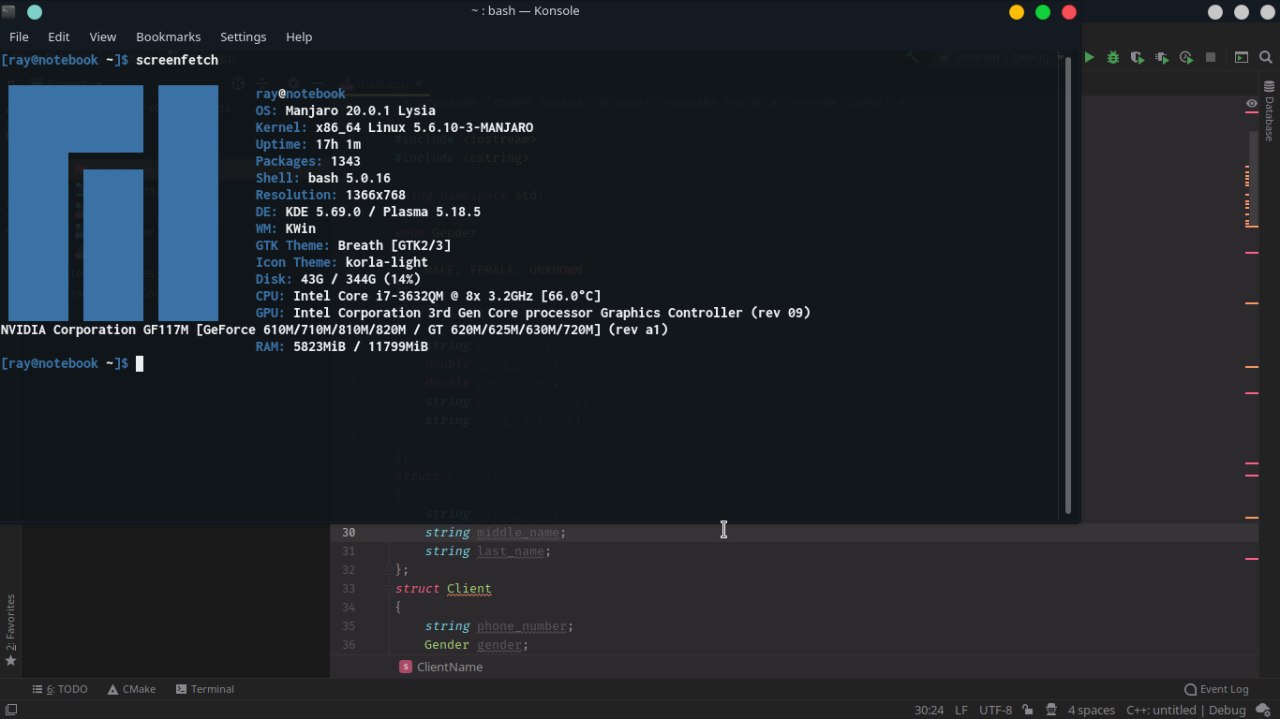
Task: Maximize Konsole with the green button
Action: 1043,12
